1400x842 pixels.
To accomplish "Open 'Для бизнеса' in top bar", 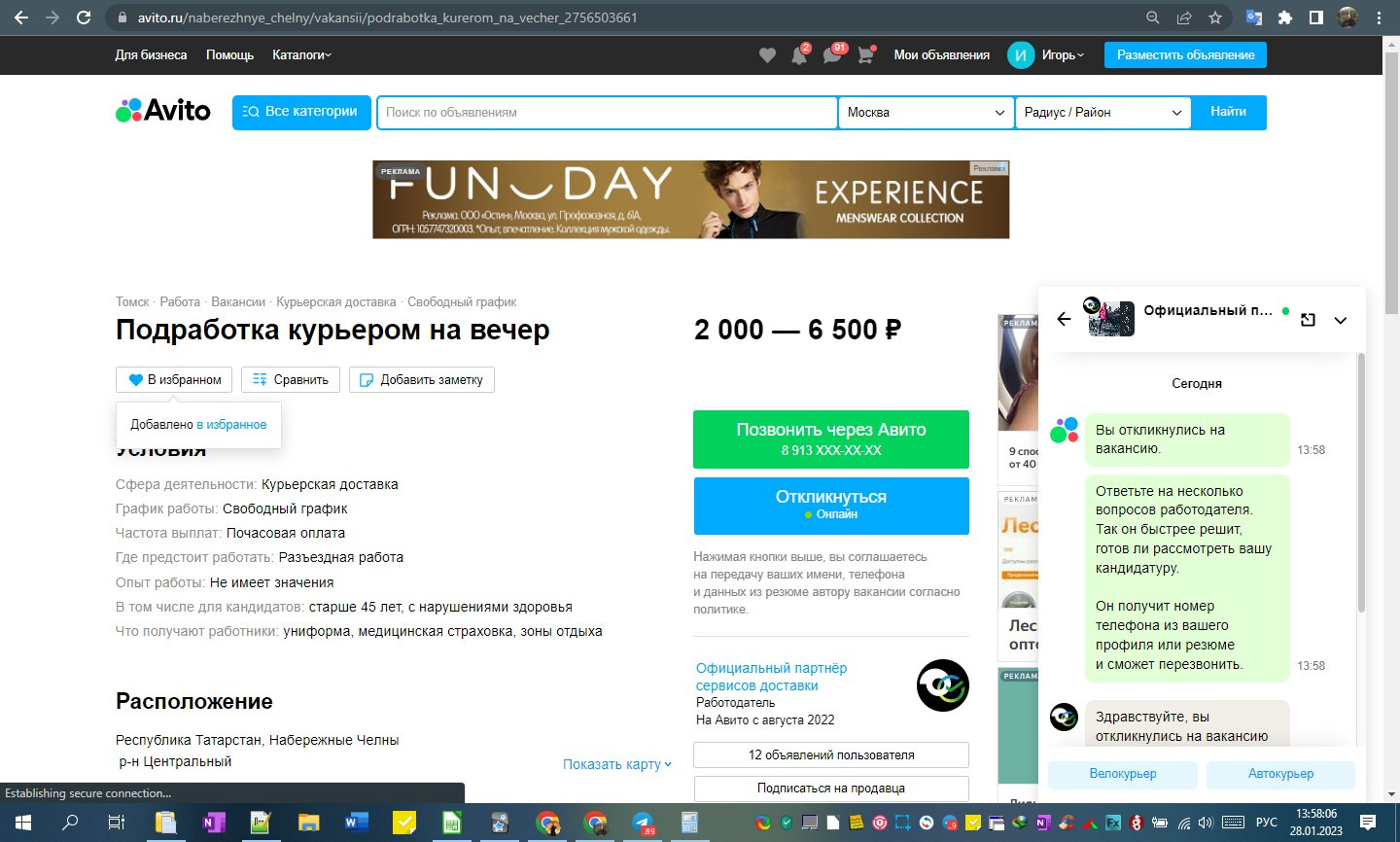I will pyautogui.click(x=151, y=55).
